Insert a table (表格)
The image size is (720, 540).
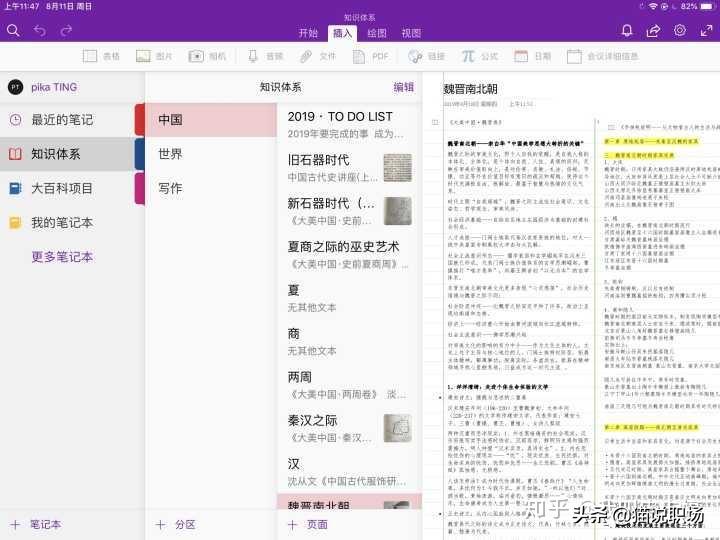tap(101, 56)
